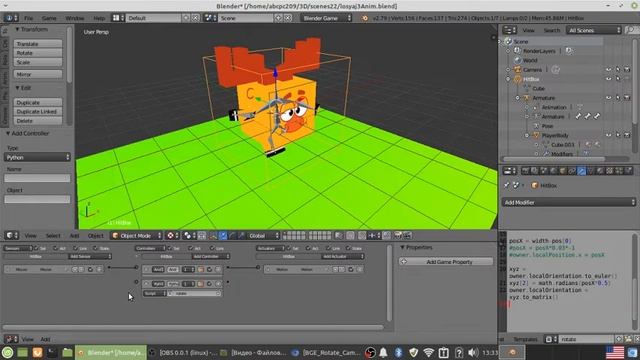Toggle the Sensors State checkbox
Viewport: 640px width, 360px height.
(95, 248)
